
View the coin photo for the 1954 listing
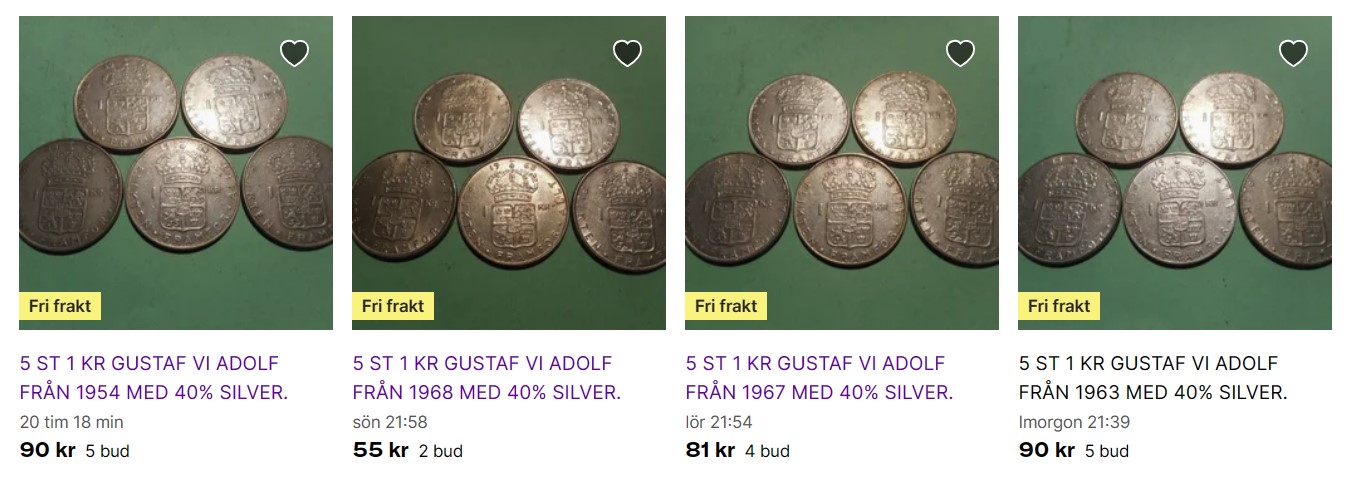[x=176, y=172]
